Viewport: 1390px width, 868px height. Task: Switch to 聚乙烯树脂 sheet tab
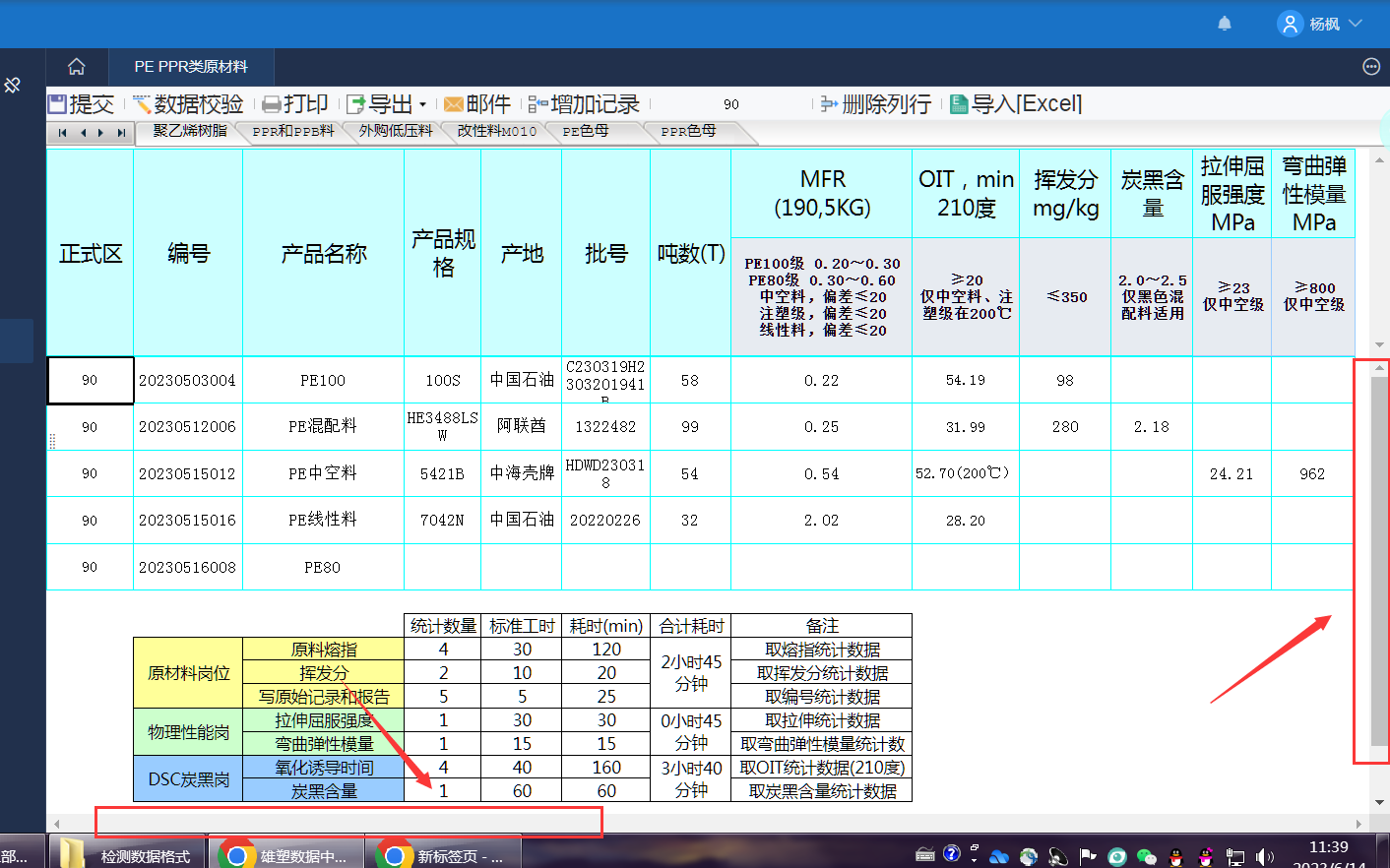click(190, 131)
